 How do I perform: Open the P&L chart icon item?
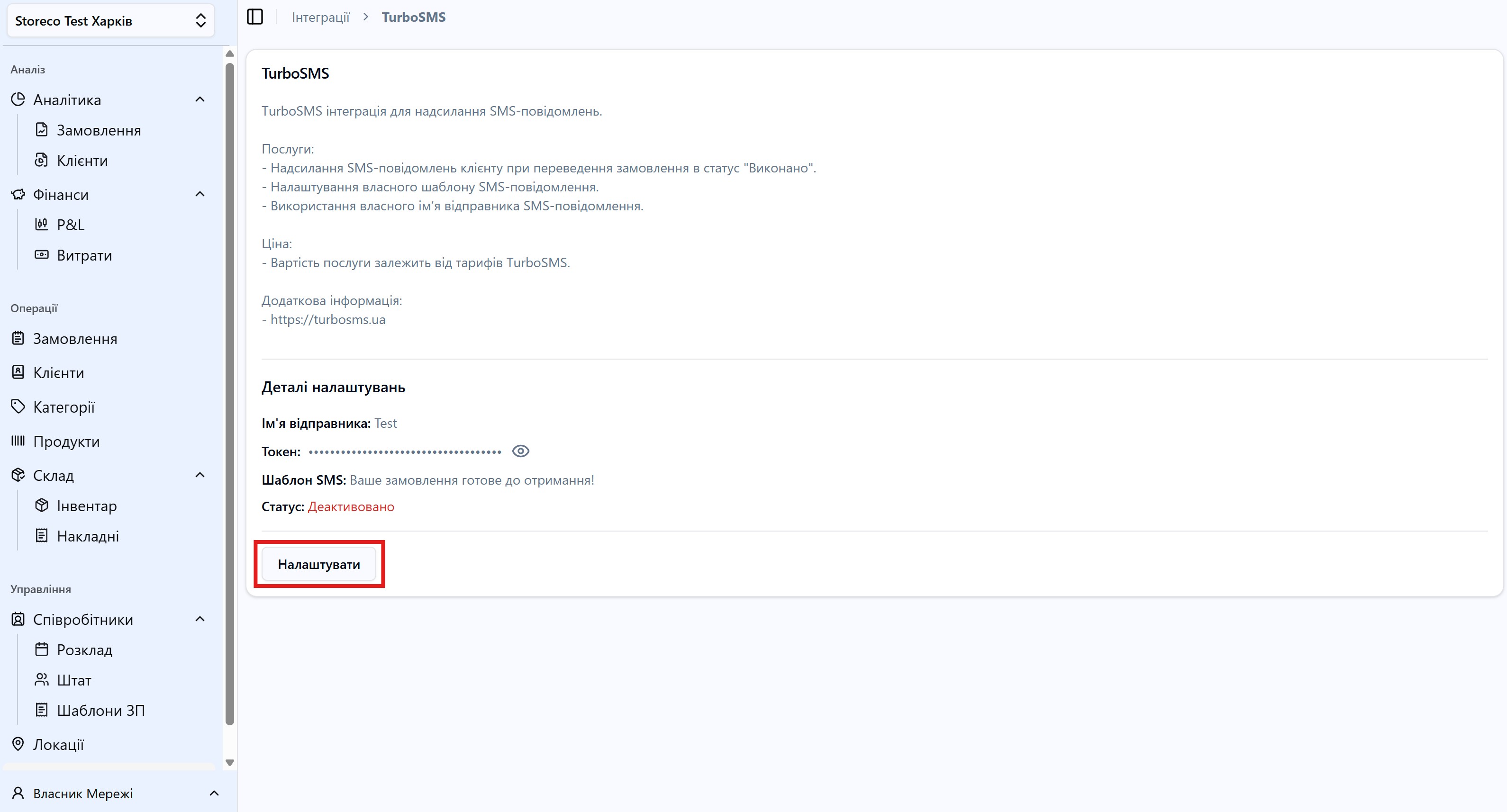pyautogui.click(x=42, y=224)
